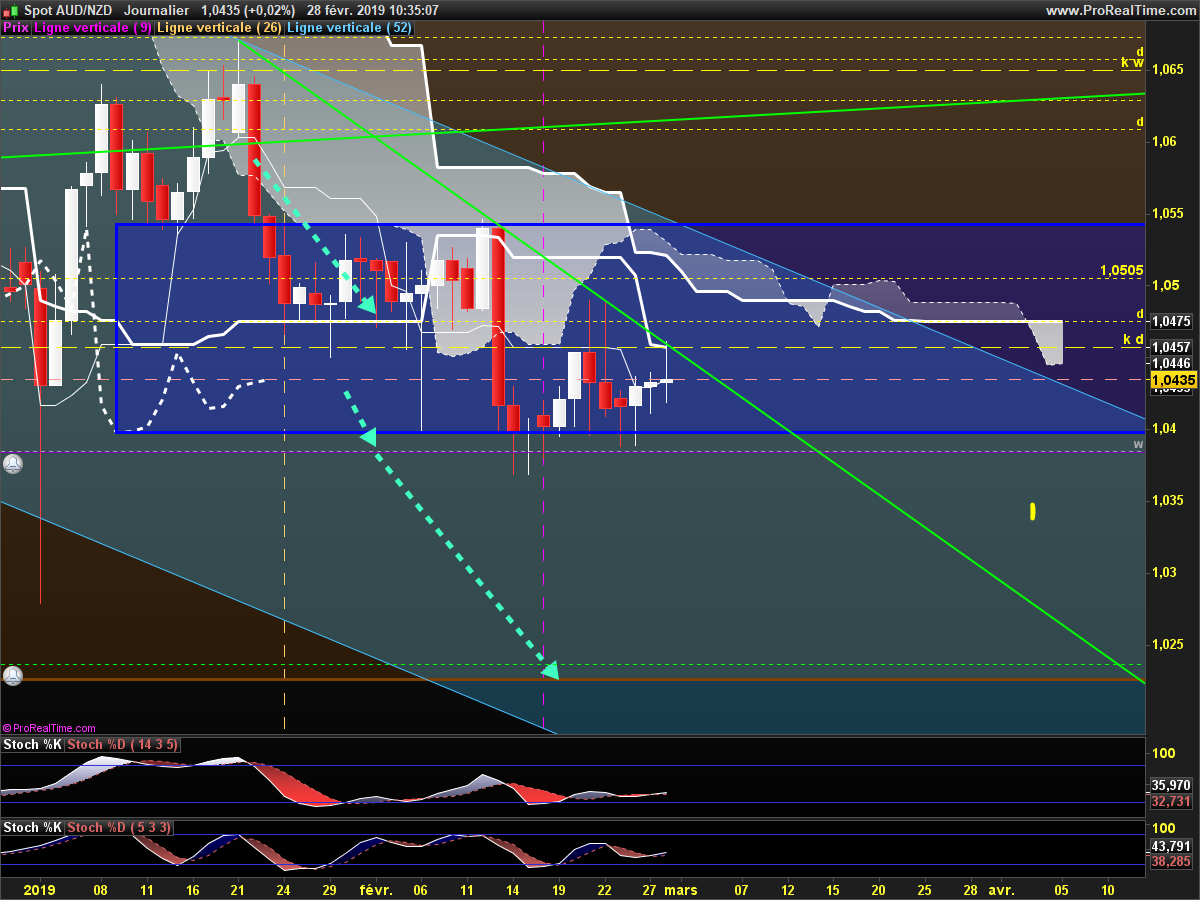Click the févr. date on time axis
Image resolution: width=1200 pixels, height=900 pixels.
pos(375,889)
